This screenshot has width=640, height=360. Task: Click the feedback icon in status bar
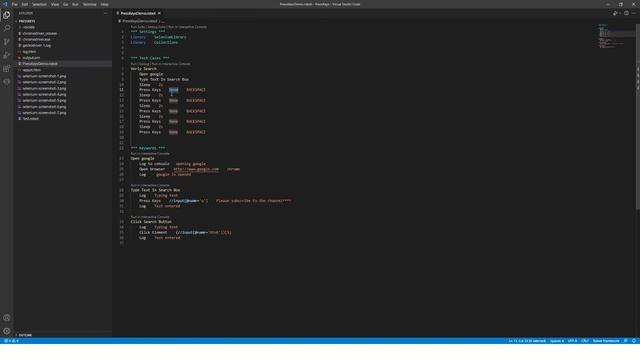pyautogui.click(x=626, y=341)
